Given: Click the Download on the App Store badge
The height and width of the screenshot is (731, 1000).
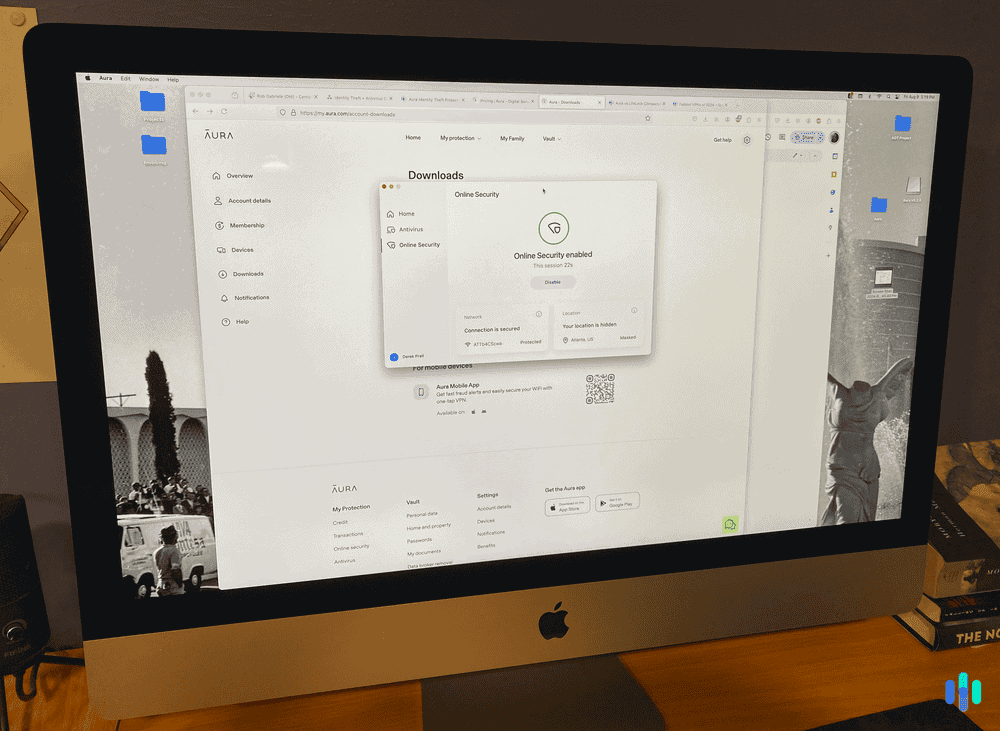Looking at the screenshot, I should [x=565, y=508].
